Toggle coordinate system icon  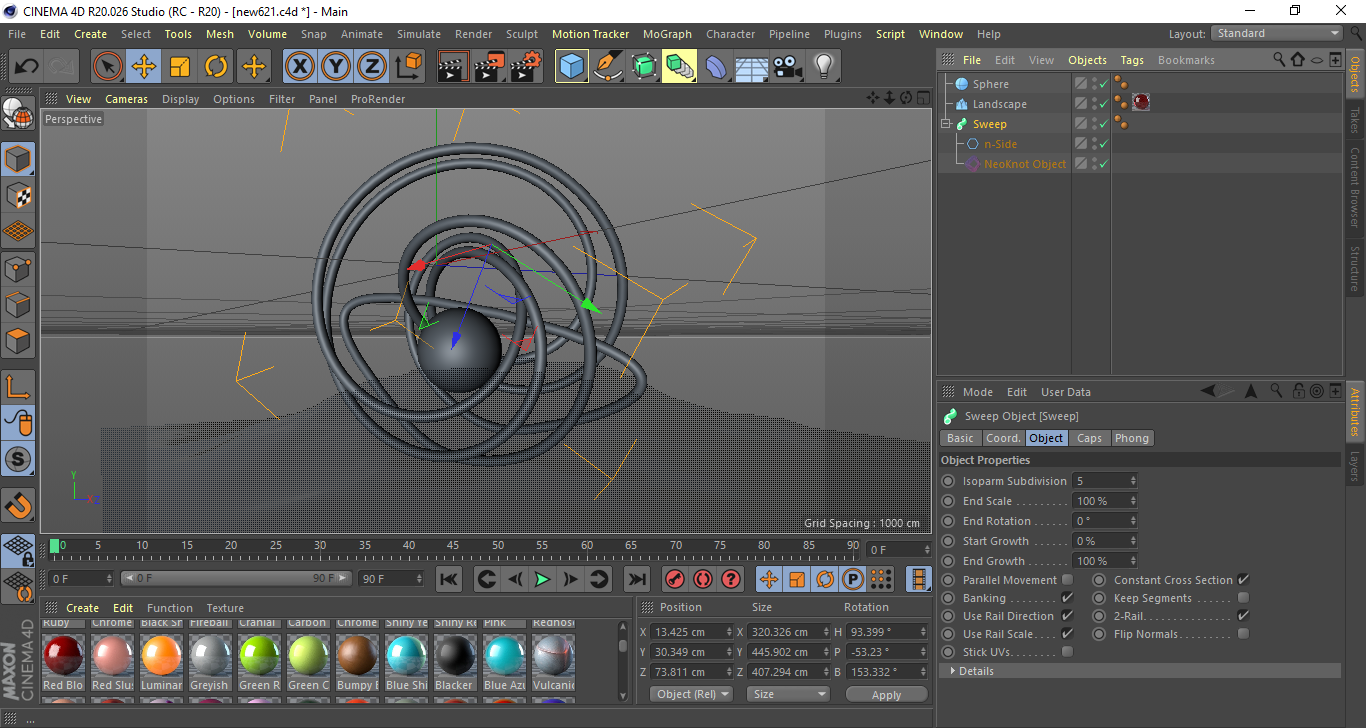click(x=408, y=67)
